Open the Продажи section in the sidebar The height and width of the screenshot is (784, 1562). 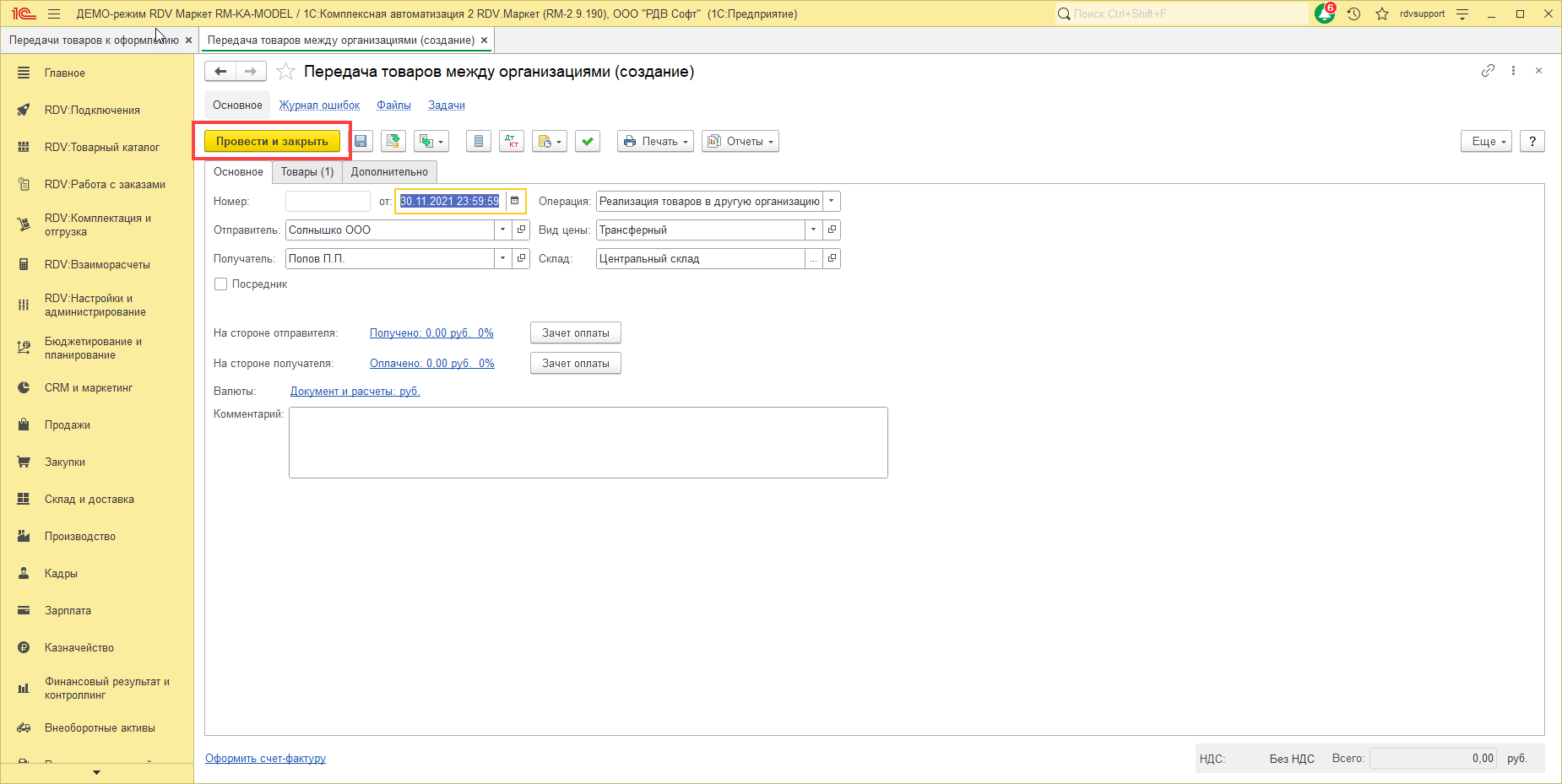68,425
